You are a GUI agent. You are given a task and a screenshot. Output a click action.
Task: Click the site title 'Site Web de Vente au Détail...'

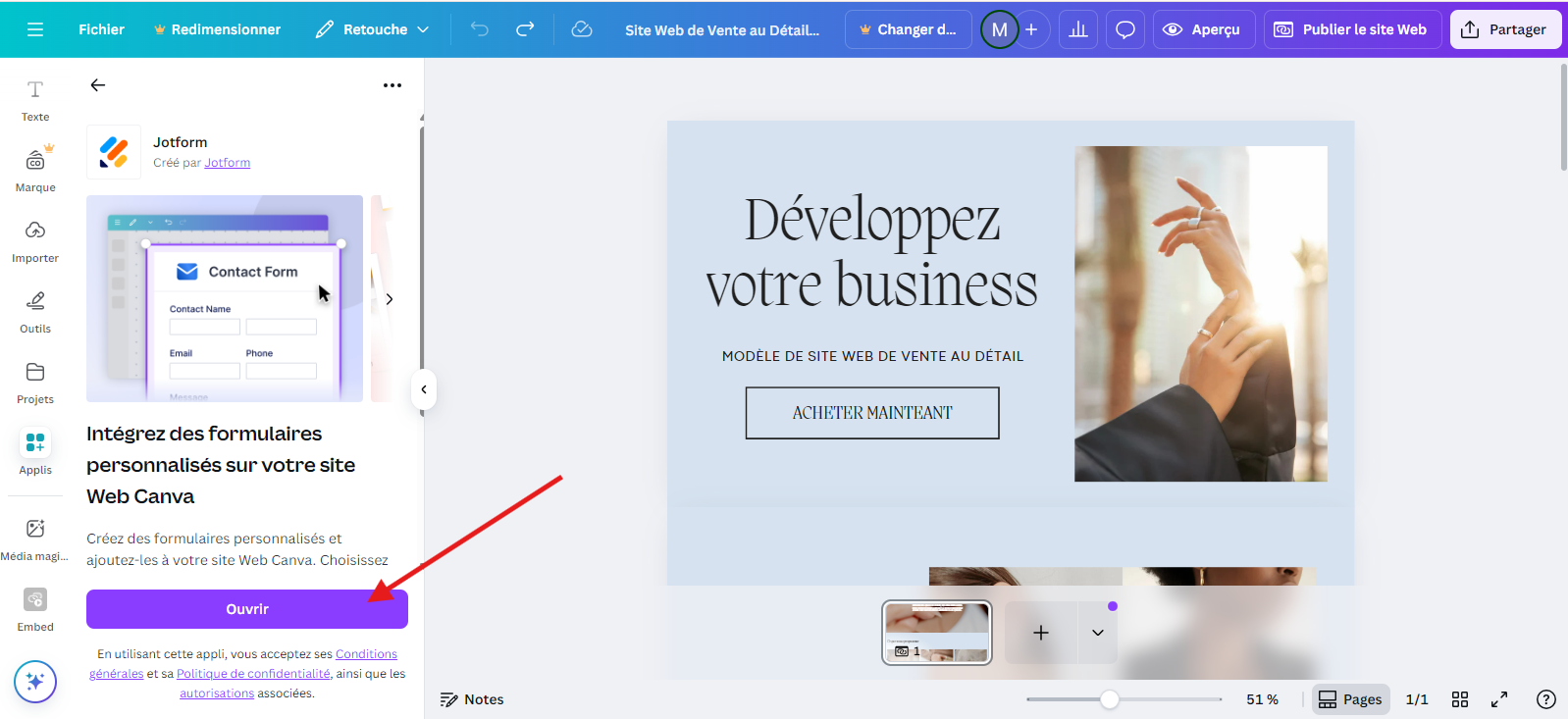tap(722, 30)
